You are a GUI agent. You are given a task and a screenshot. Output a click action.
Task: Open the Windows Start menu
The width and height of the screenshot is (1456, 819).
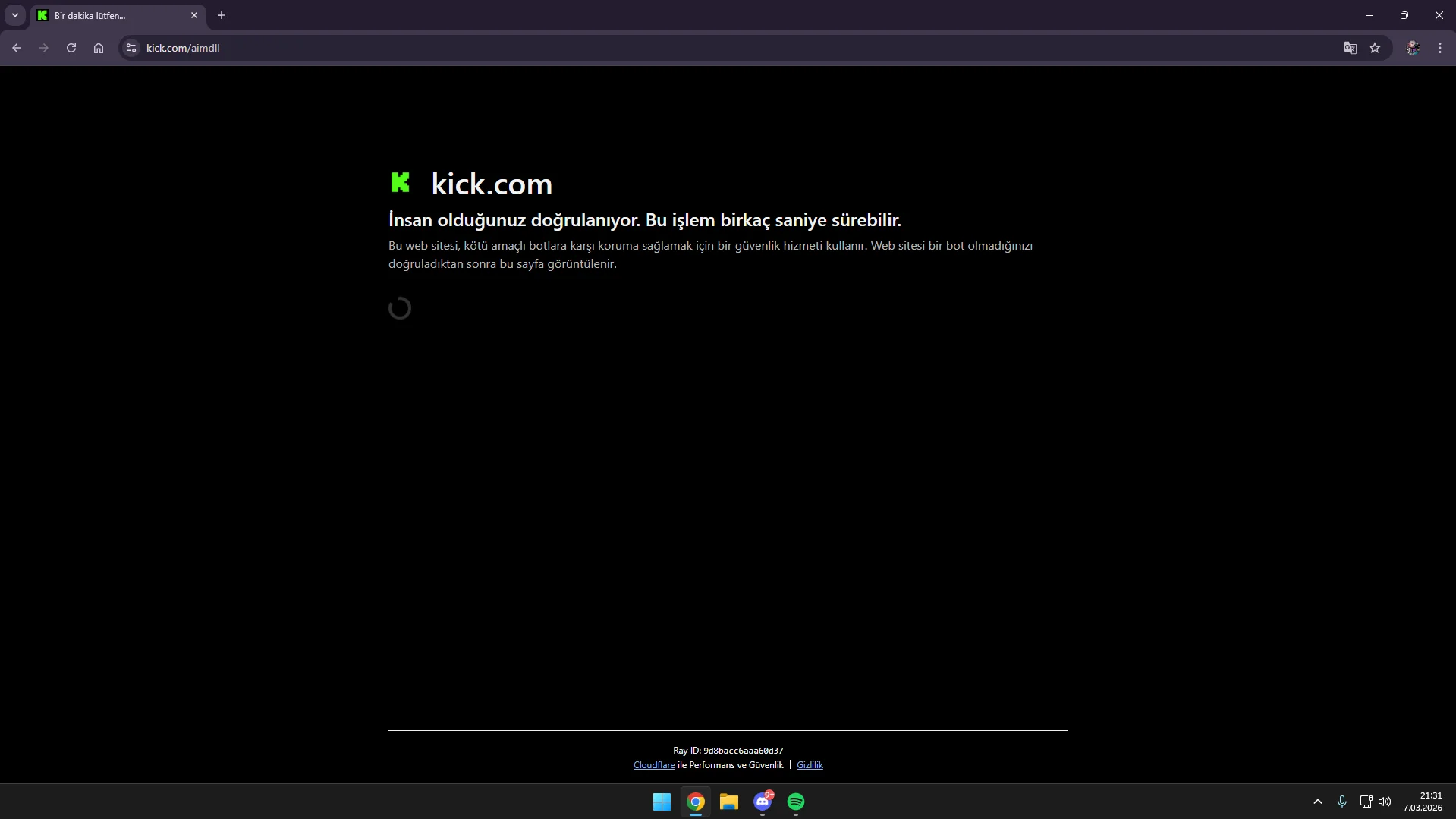pyautogui.click(x=662, y=802)
